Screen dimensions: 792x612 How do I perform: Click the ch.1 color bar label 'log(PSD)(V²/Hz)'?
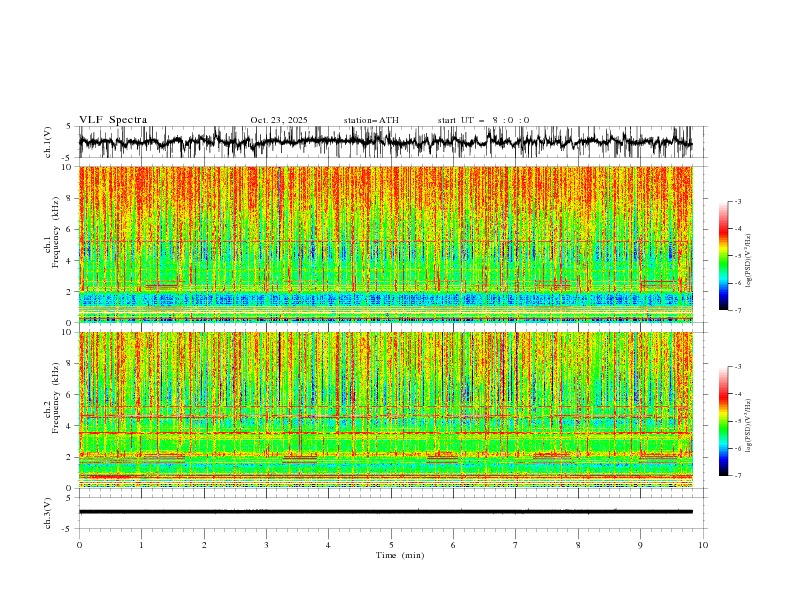tap(749, 261)
